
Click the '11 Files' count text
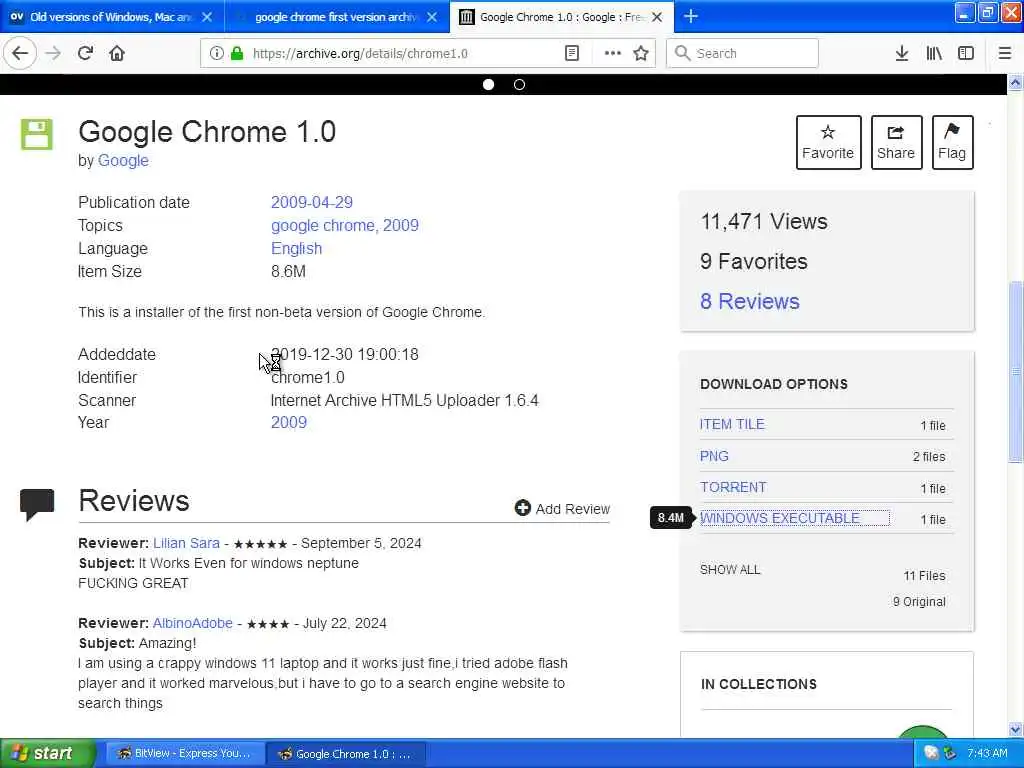click(924, 575)
